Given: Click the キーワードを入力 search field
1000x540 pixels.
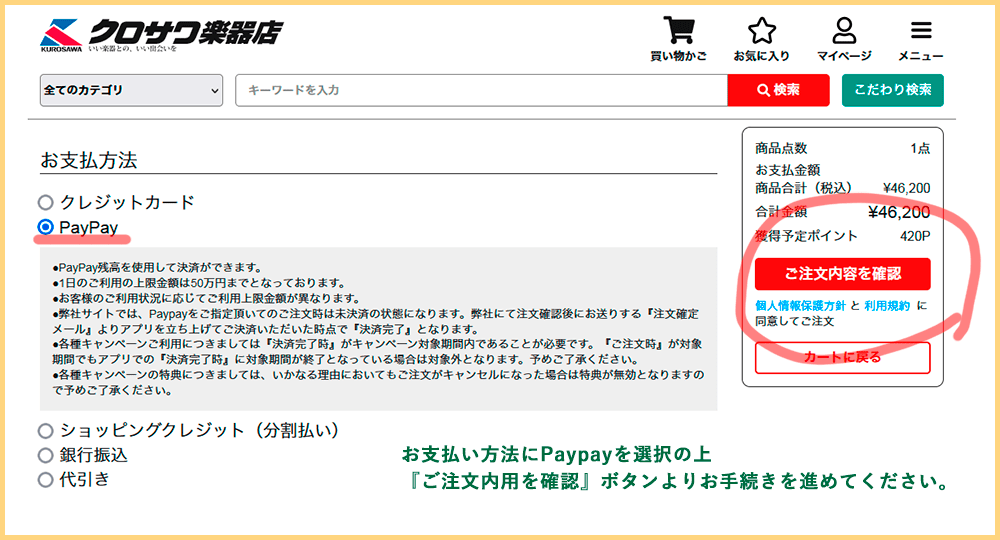Looking at the screenshot, I should 480,90.
